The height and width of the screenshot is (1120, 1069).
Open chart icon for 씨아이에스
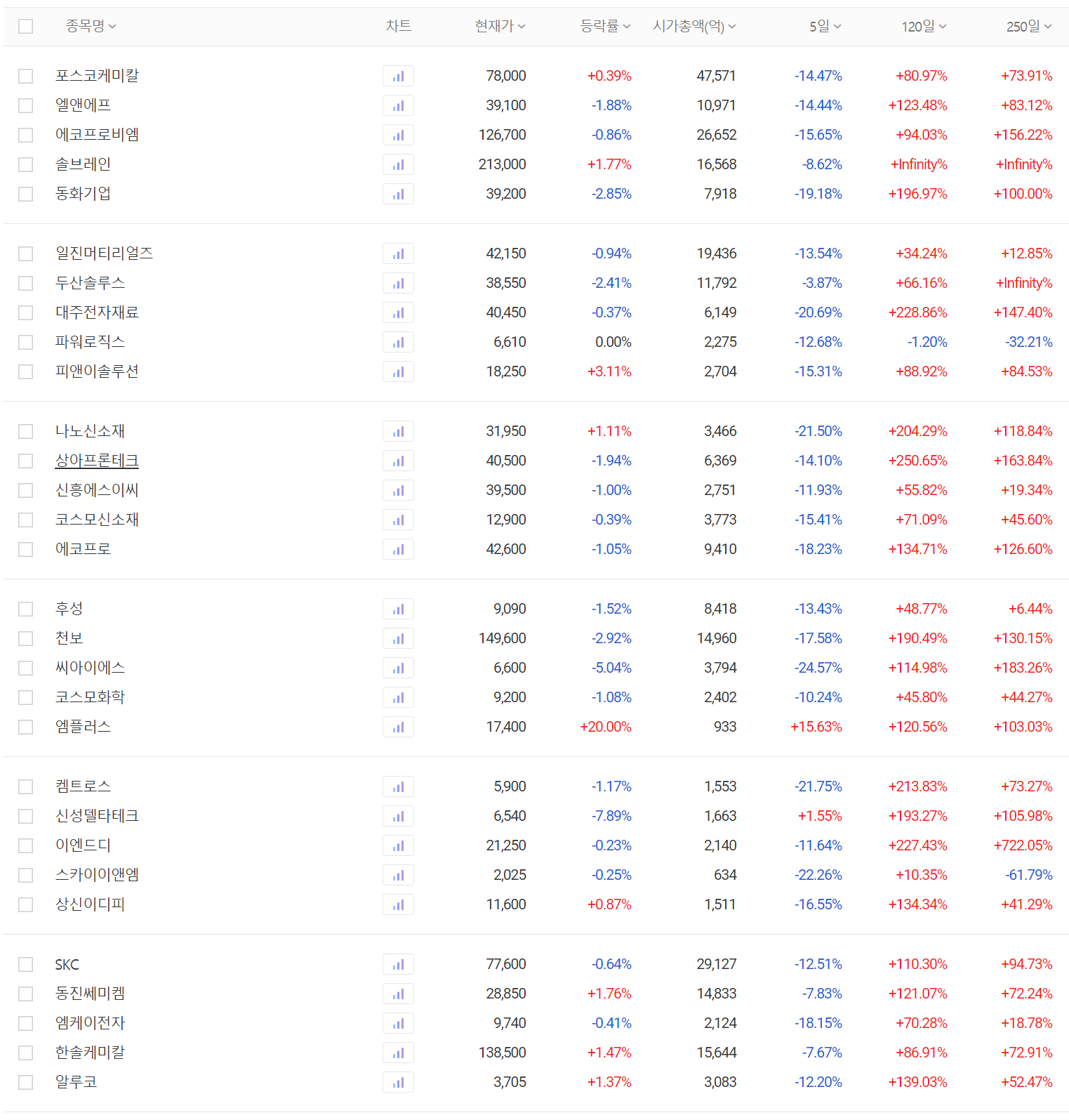(x=398, y=668)
